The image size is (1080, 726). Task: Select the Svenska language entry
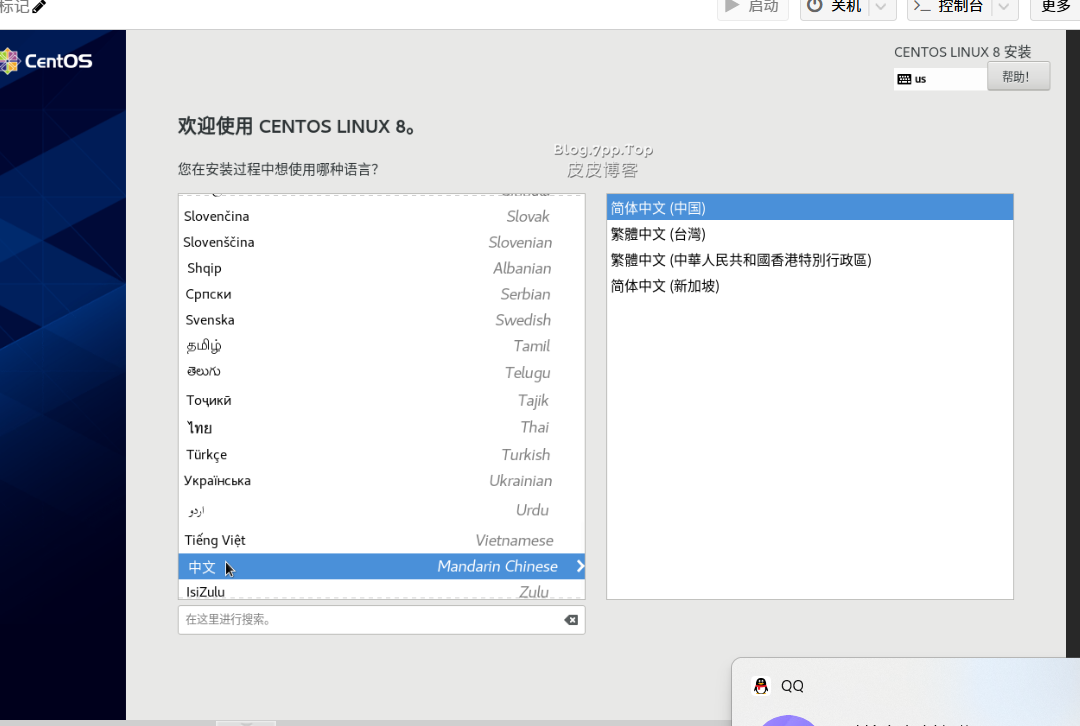[210, 320]
